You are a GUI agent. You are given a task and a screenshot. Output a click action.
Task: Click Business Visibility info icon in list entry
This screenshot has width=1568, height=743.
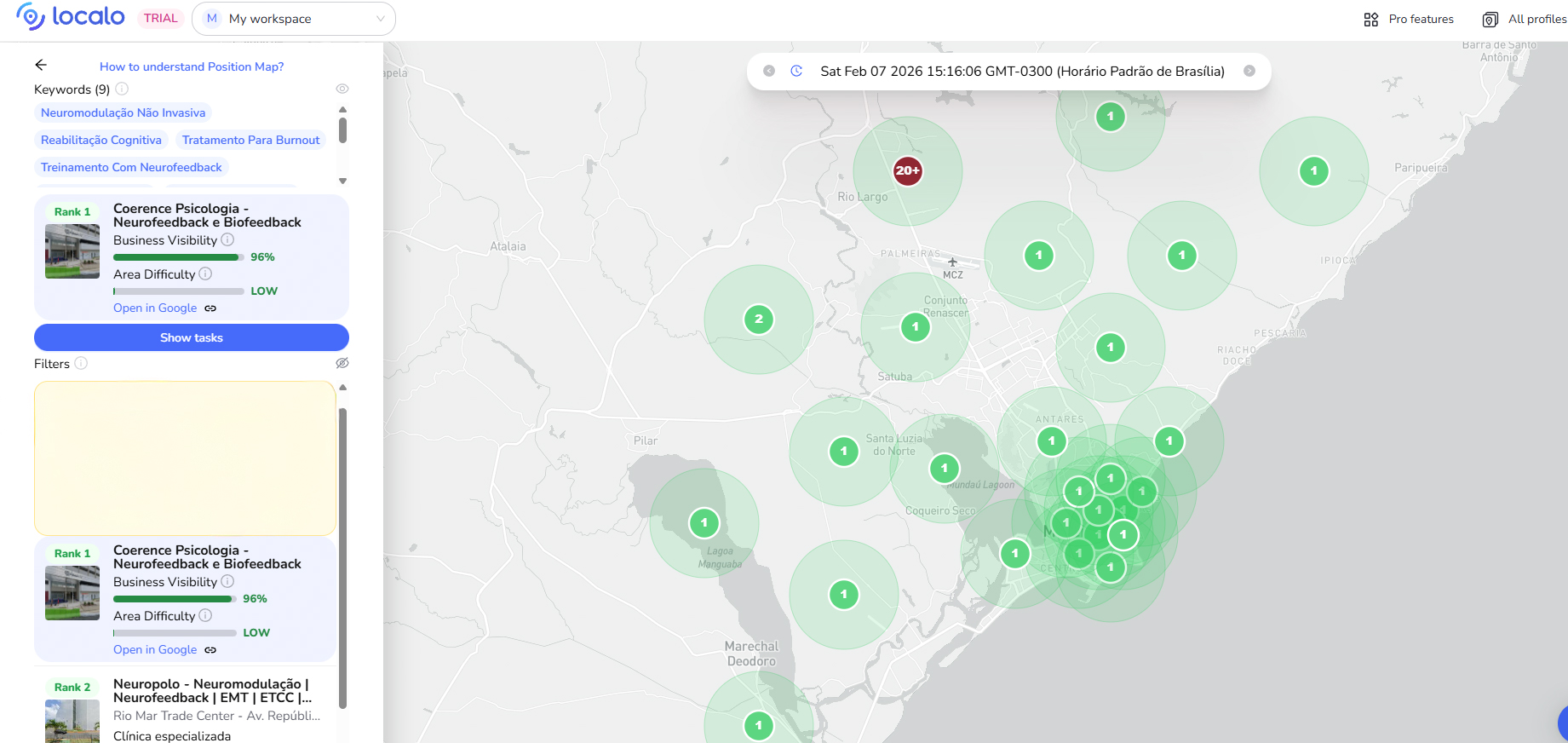pos(227,582)
